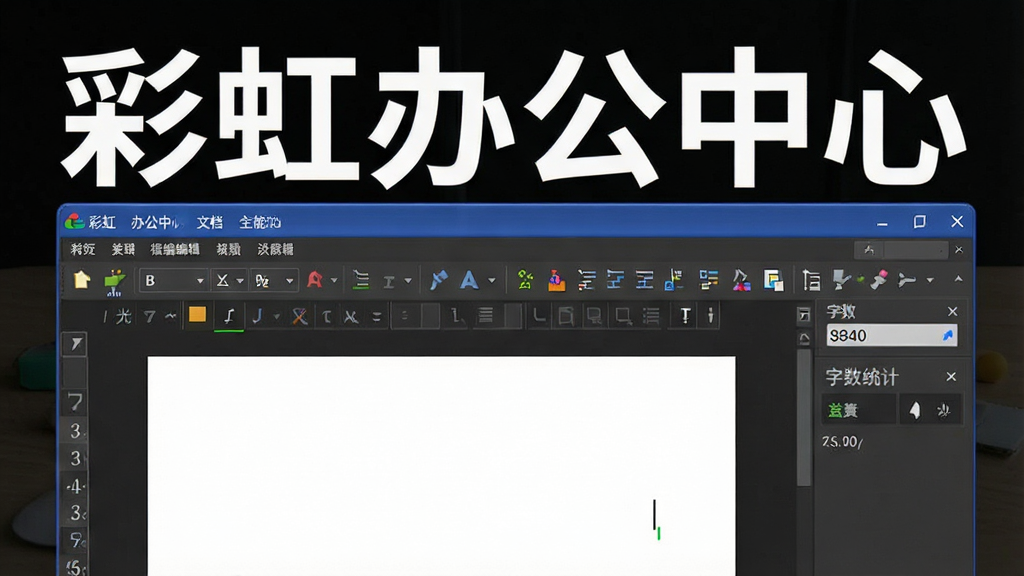This screenshot has width=1024, height=576.
Task: Close the 字数 panel
Action: click(x=952, y=312)
